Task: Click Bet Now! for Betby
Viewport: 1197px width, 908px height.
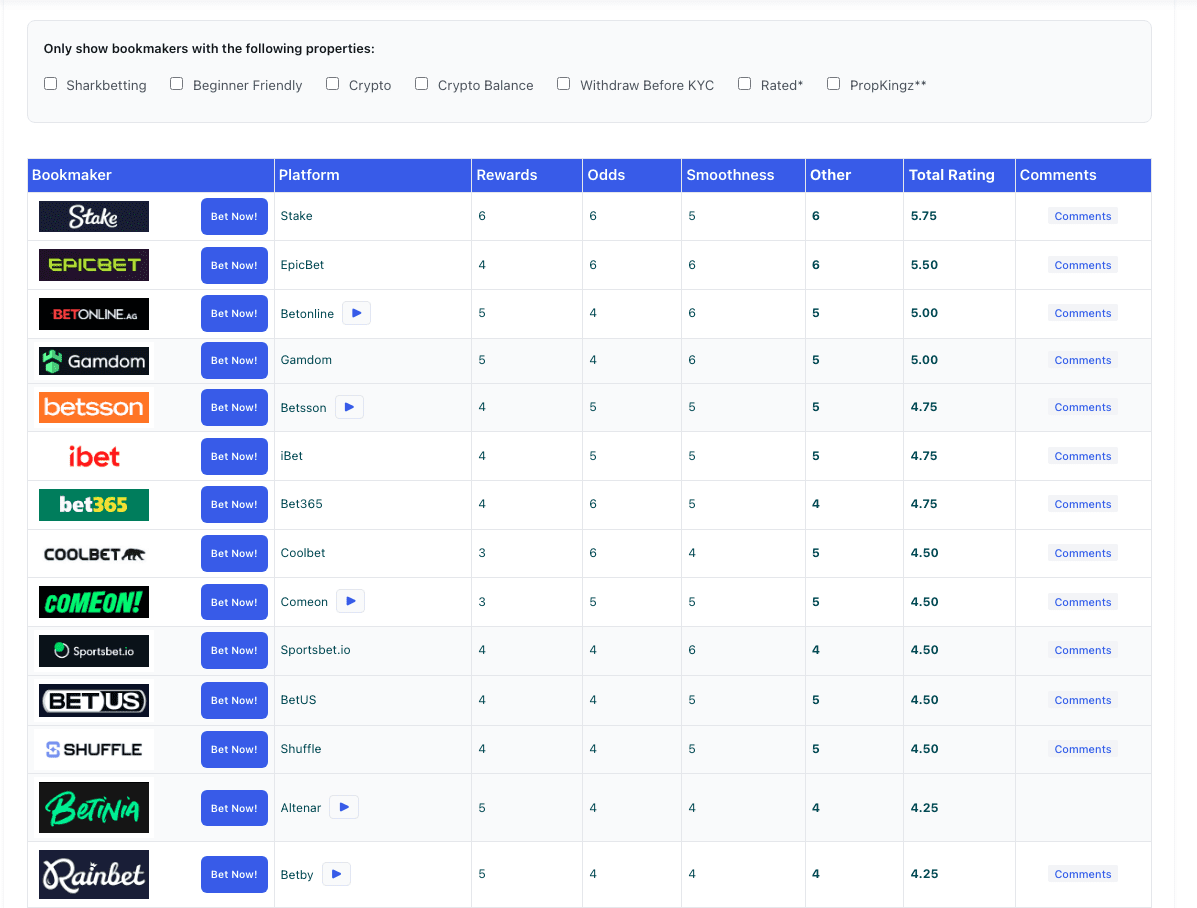Action: tap(234, 874)
